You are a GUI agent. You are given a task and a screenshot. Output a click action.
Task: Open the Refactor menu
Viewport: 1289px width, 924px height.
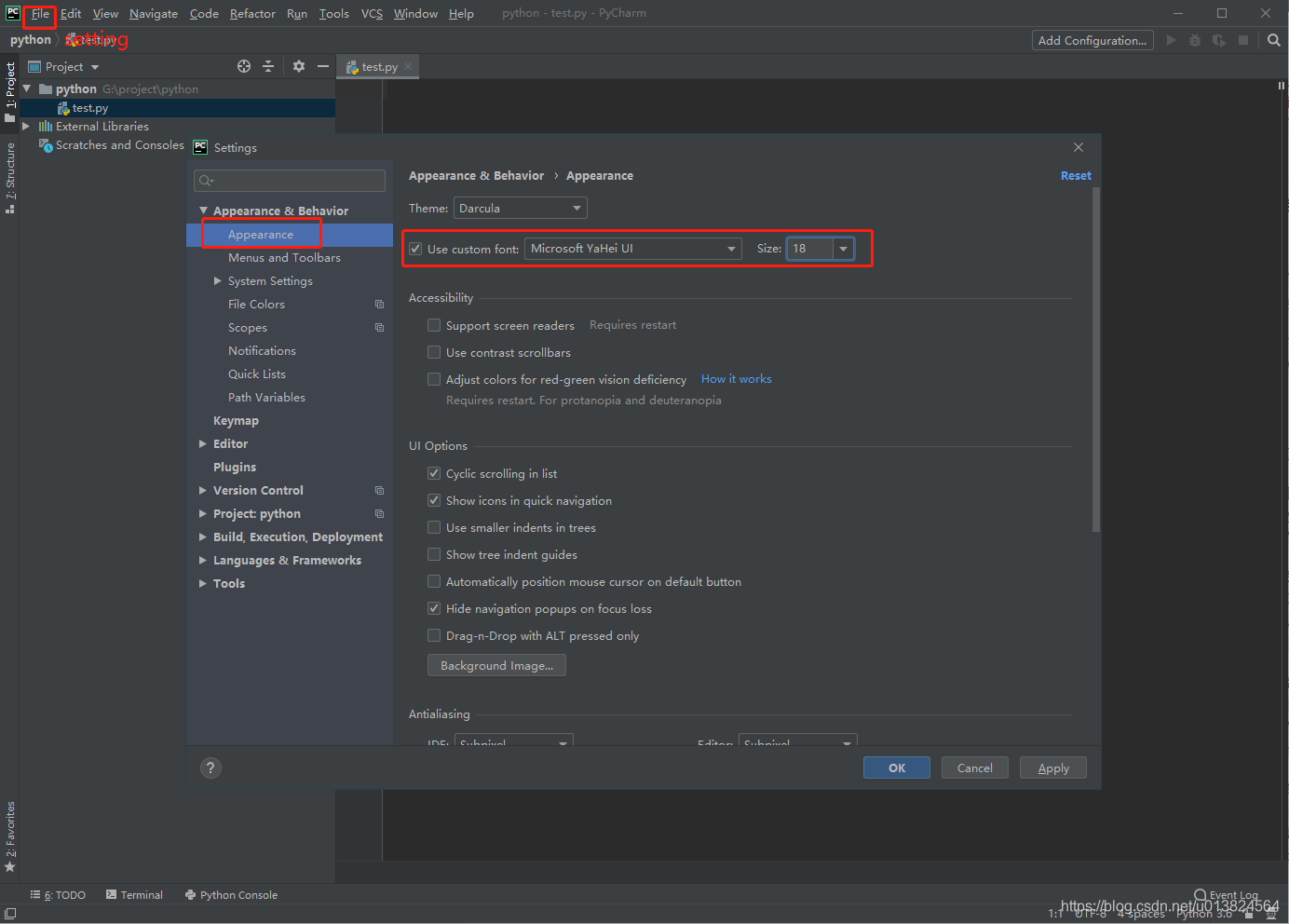252,13
